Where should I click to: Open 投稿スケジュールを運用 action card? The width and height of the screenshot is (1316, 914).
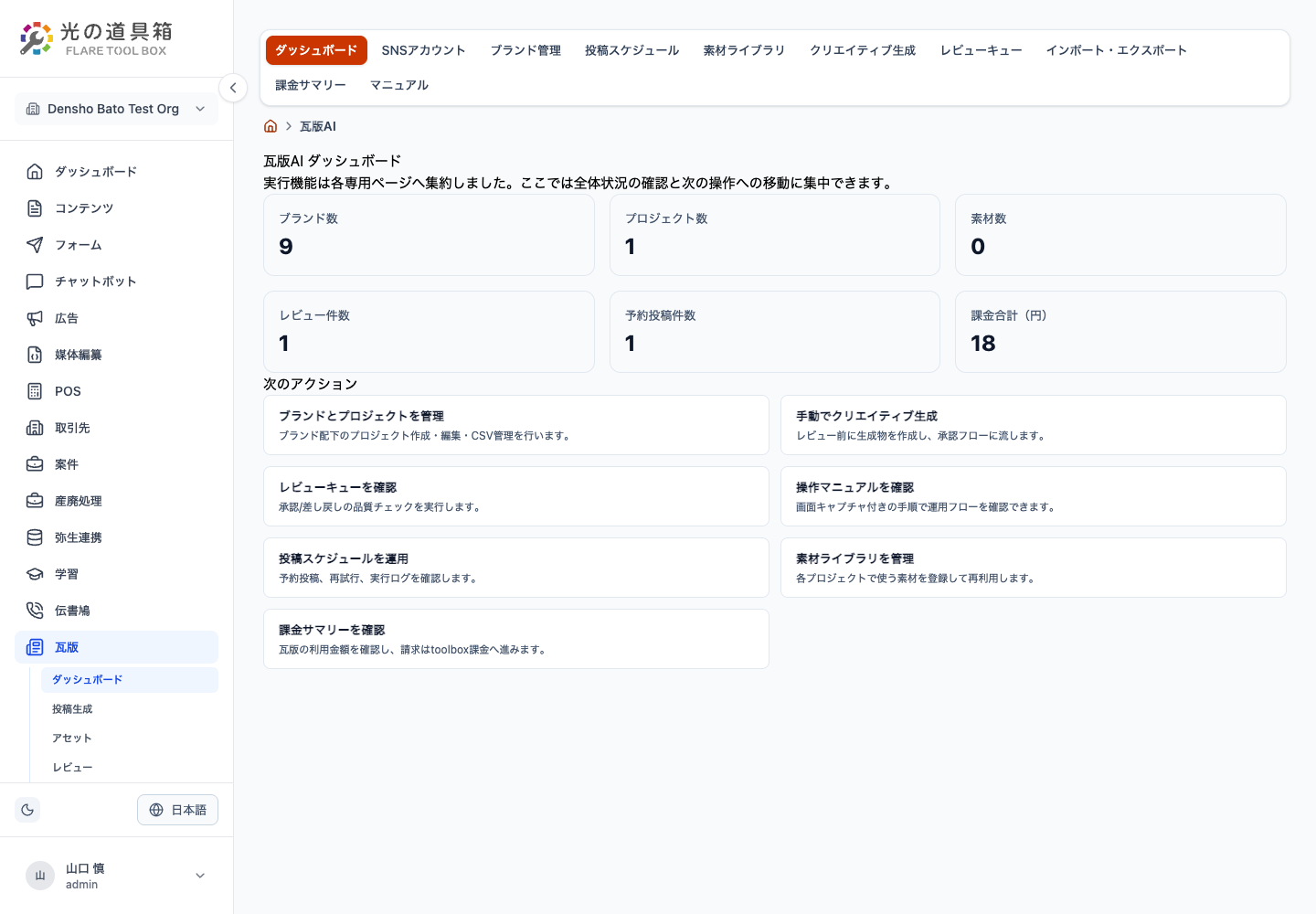tap(516, 568)
